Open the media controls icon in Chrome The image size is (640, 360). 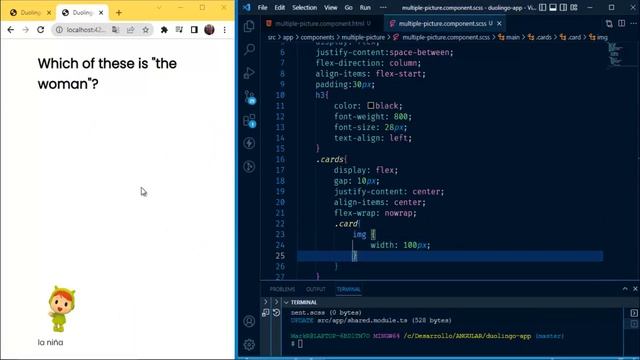click(x=179, y=30)
